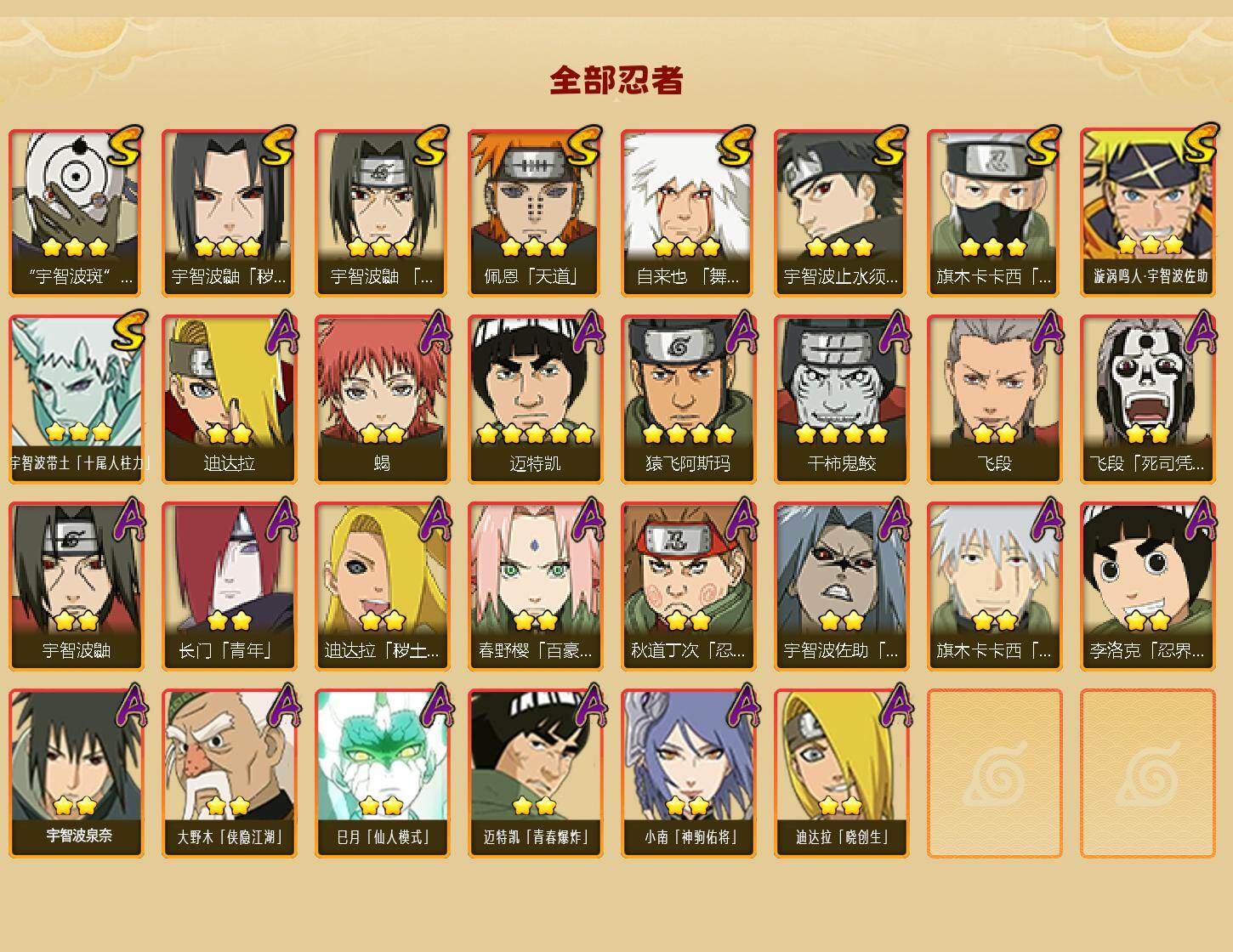Choose the 蝎 ninja card
This screenshot has width=1233, height=952.
click(x=382, y=399)
